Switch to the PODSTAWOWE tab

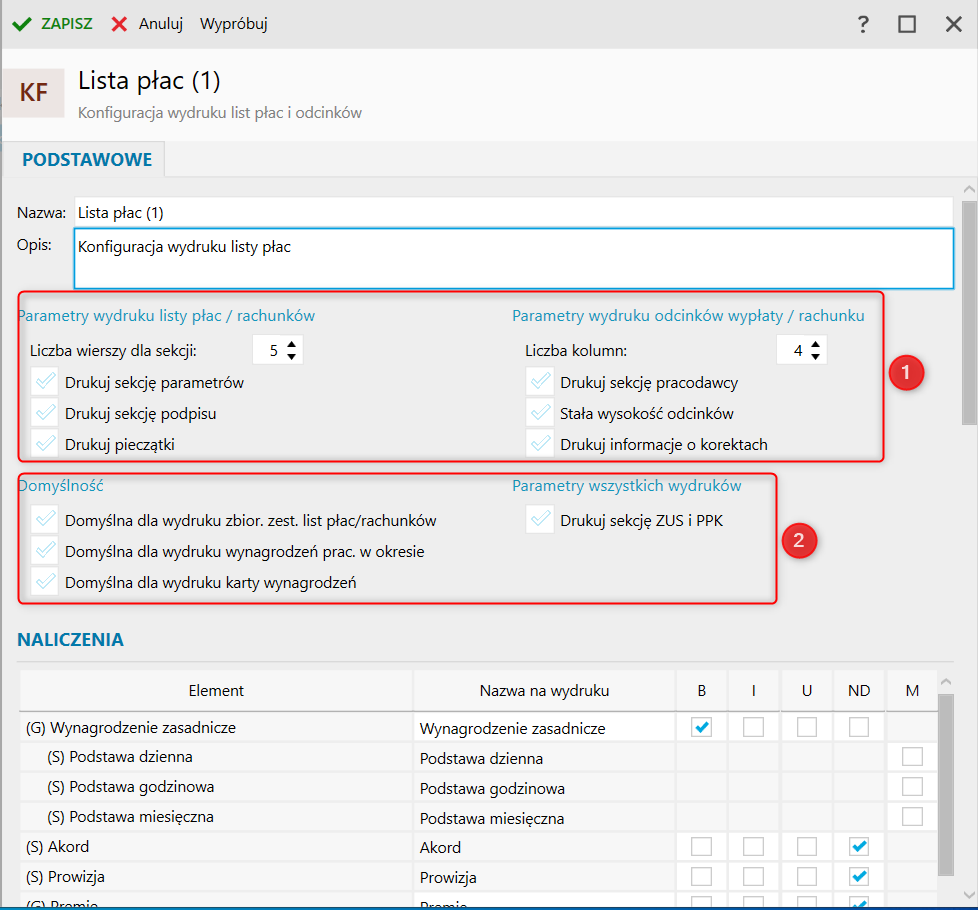[x=87, y=159]
